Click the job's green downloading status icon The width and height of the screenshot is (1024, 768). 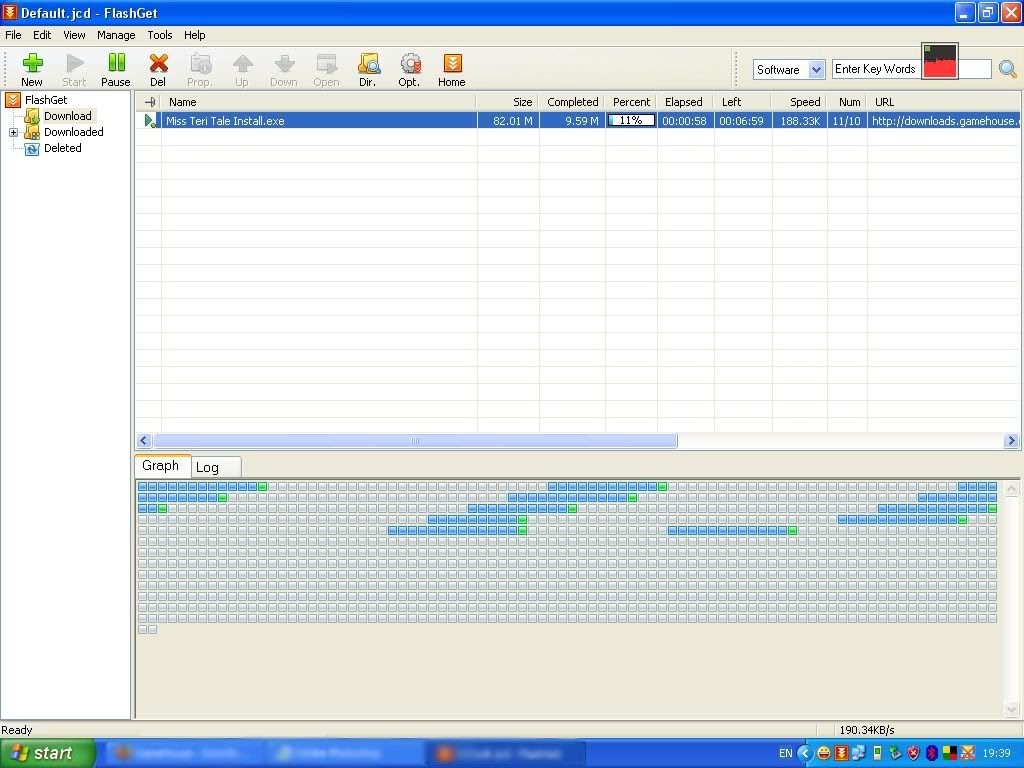pyautogui.click(x=150, y=121)
